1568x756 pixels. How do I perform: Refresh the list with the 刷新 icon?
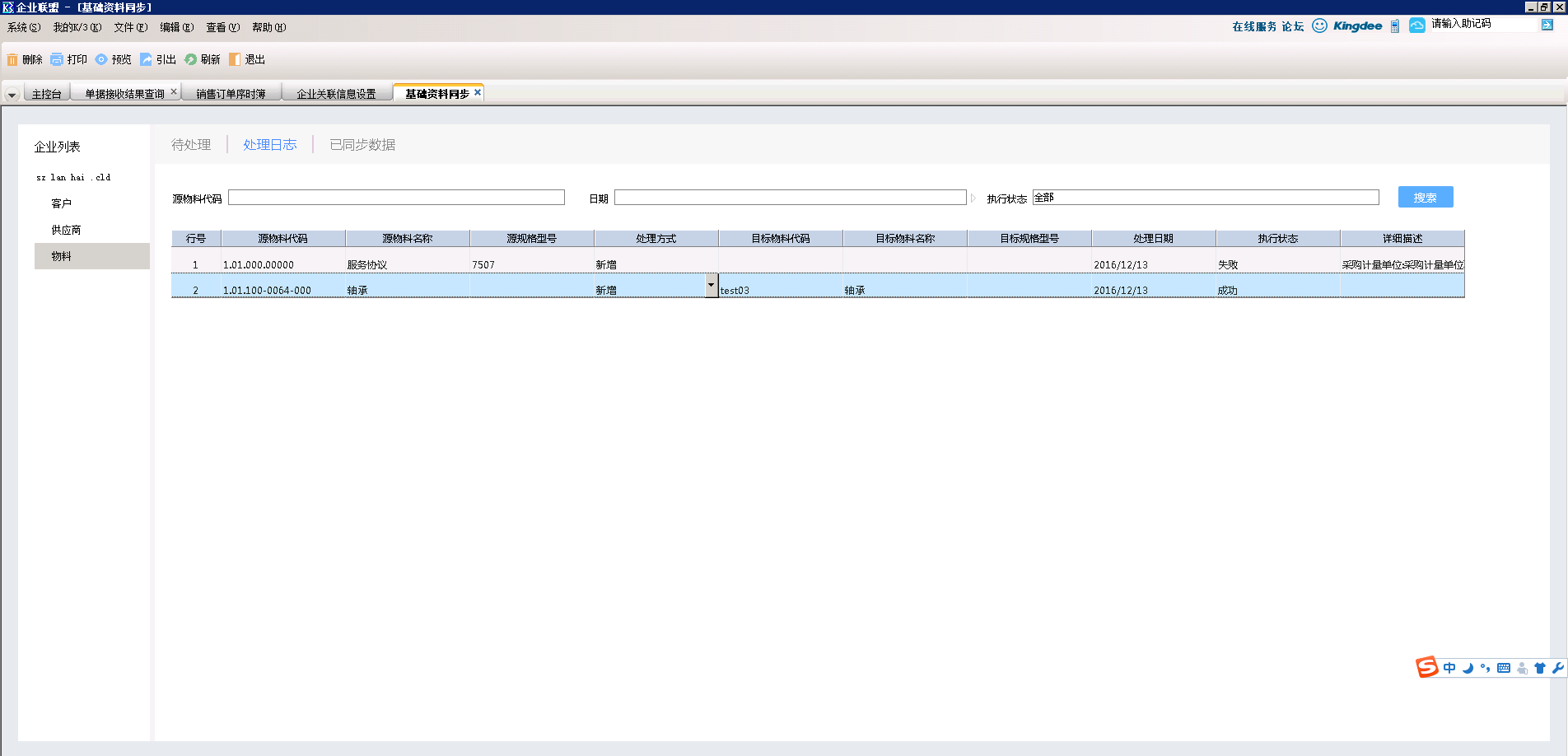[x=190, y=59]
